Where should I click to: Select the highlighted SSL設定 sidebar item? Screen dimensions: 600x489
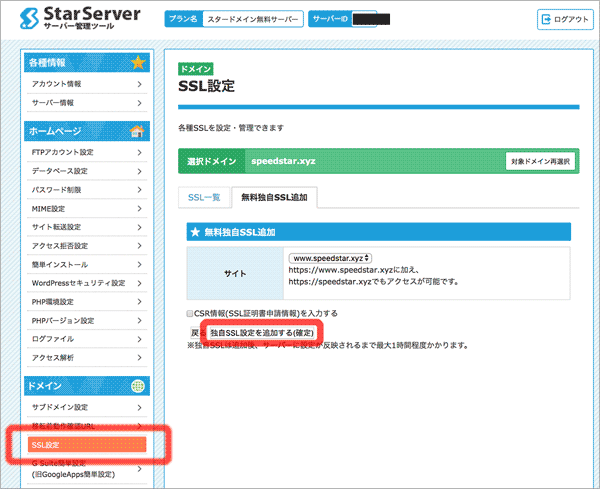coord(87,445)
